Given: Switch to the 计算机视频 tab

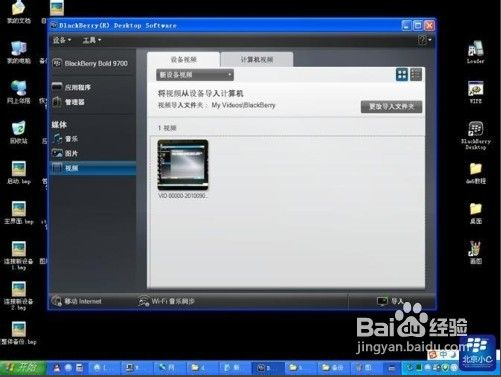Looking at the screenshot, I should point(257,60).
